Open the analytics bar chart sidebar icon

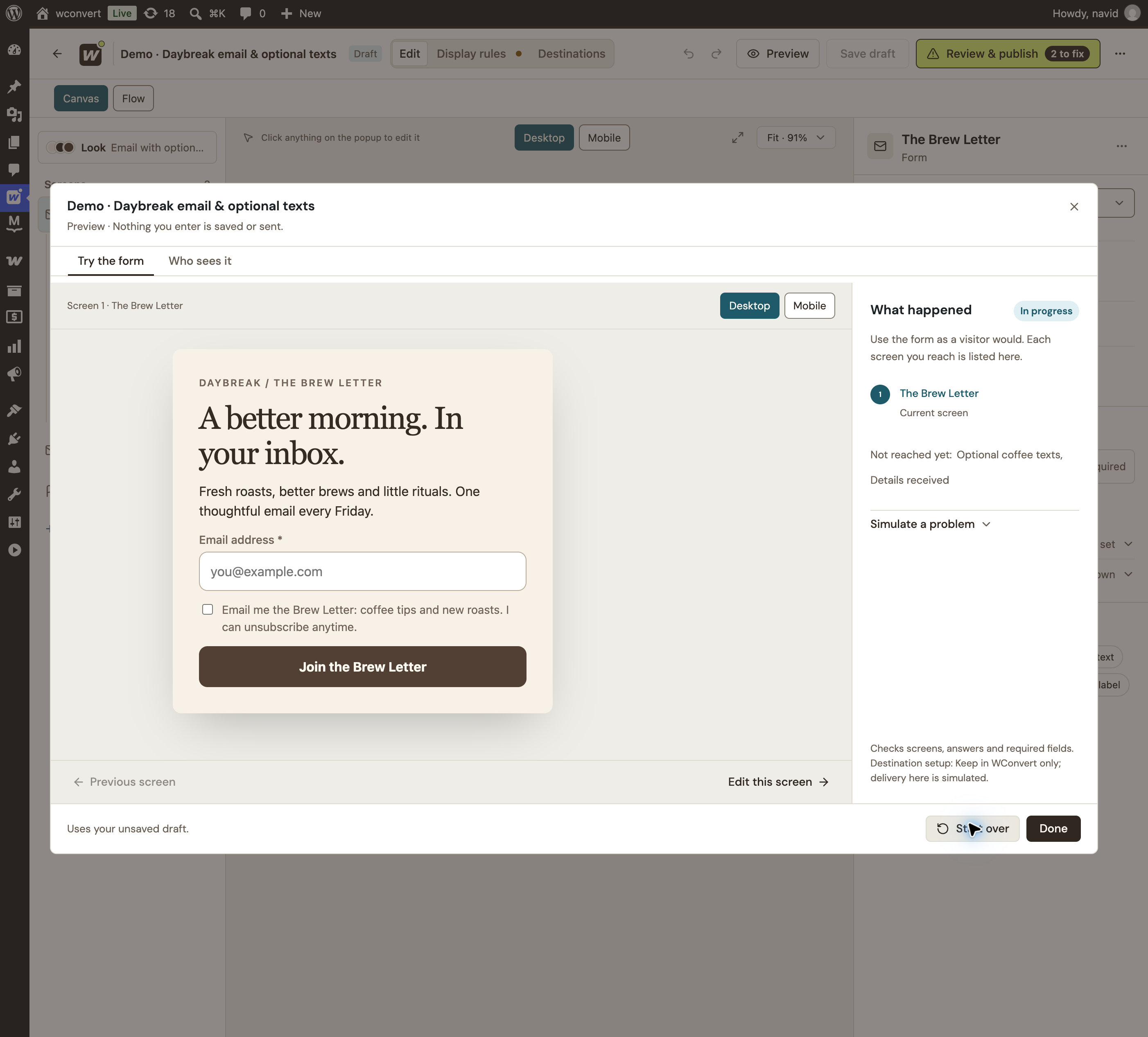14,346
